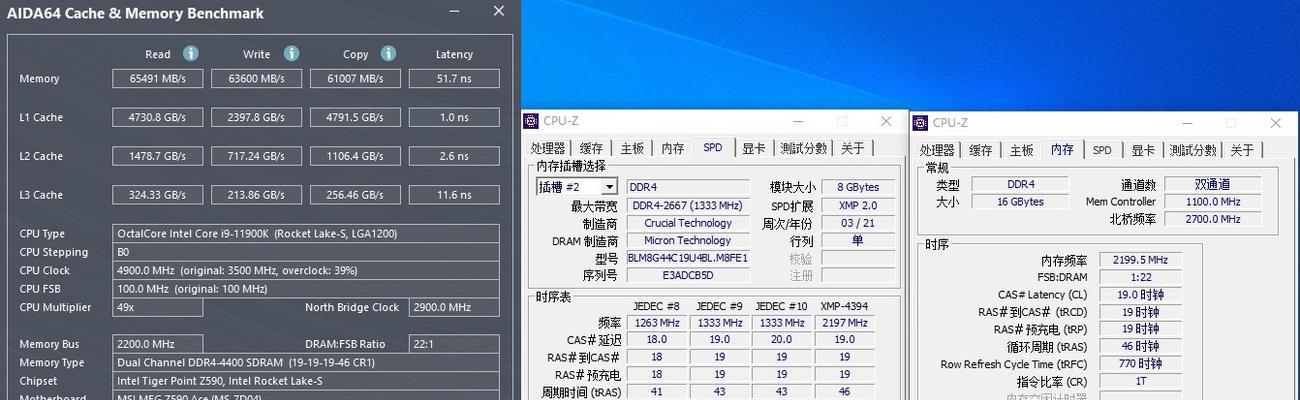The height and width of the screenshot is (400, 1300).
Task: Click the active SPD tab in left CPU-Z window
Action: (x=712, y=147)
